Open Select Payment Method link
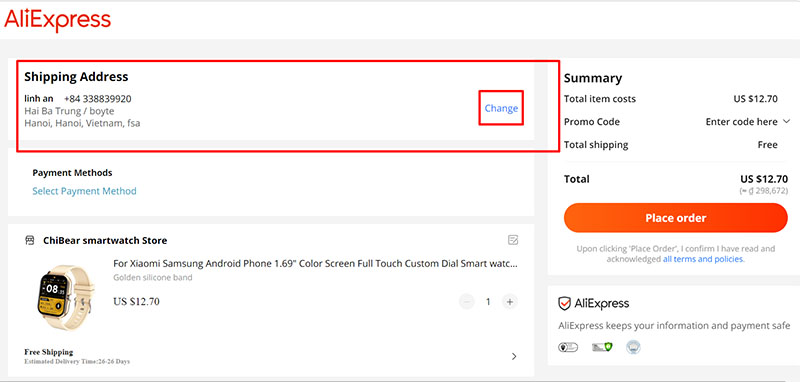 coord(84,191)
